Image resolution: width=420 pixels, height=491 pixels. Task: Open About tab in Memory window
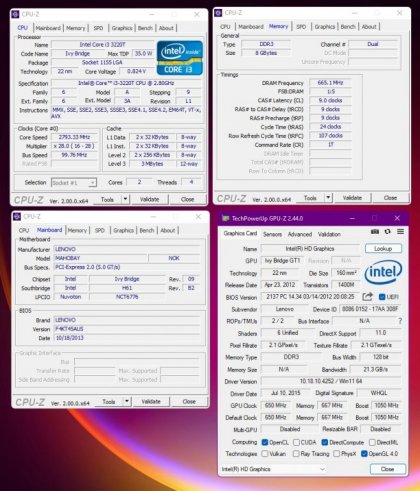[x=369, y=27]
